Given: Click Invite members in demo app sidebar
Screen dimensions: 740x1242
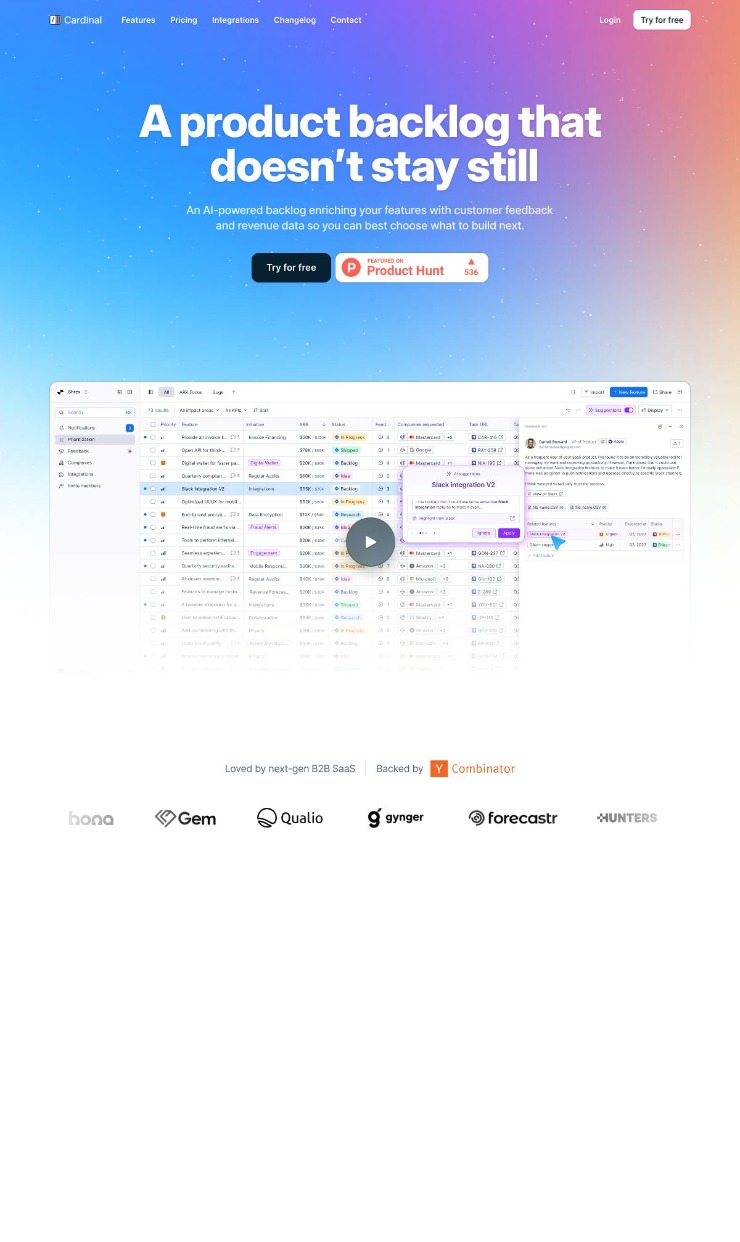Looking at the screenshot, I should click(95, 486).
